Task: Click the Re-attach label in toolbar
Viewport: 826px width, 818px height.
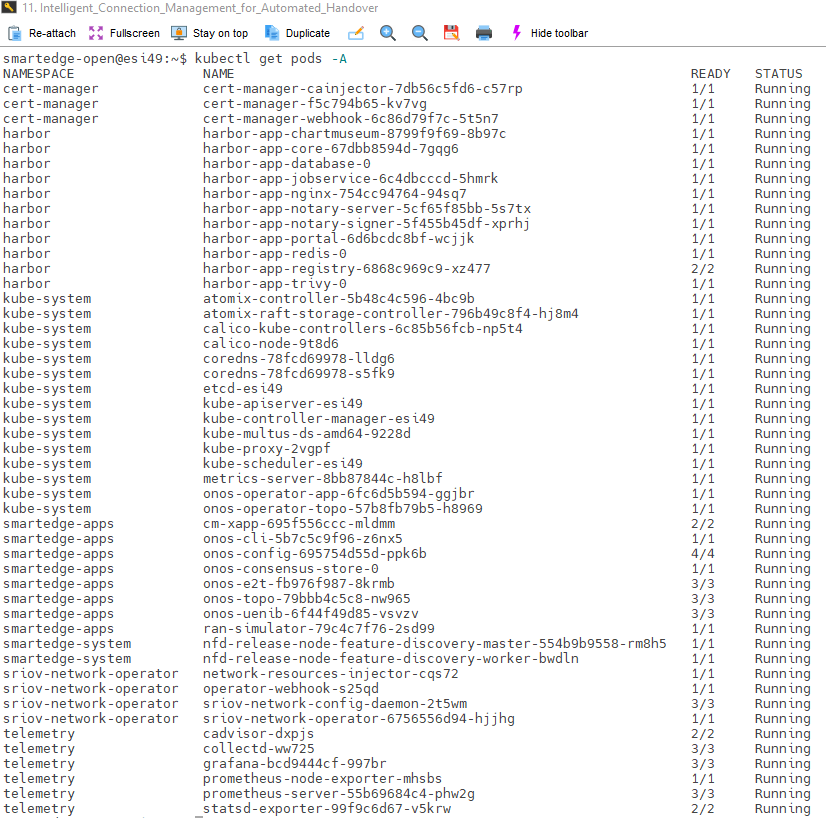Action: [x=52, y=33]
